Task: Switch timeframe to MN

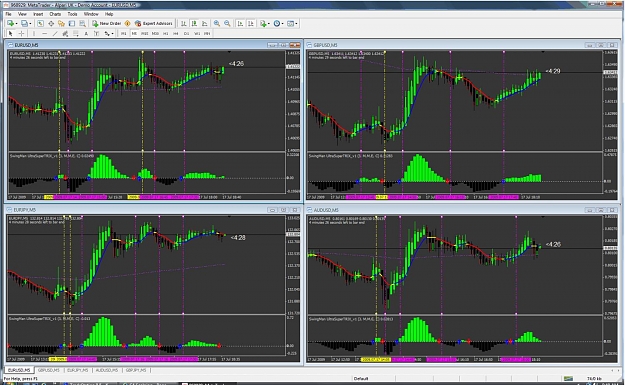Action: pos(207,33)
